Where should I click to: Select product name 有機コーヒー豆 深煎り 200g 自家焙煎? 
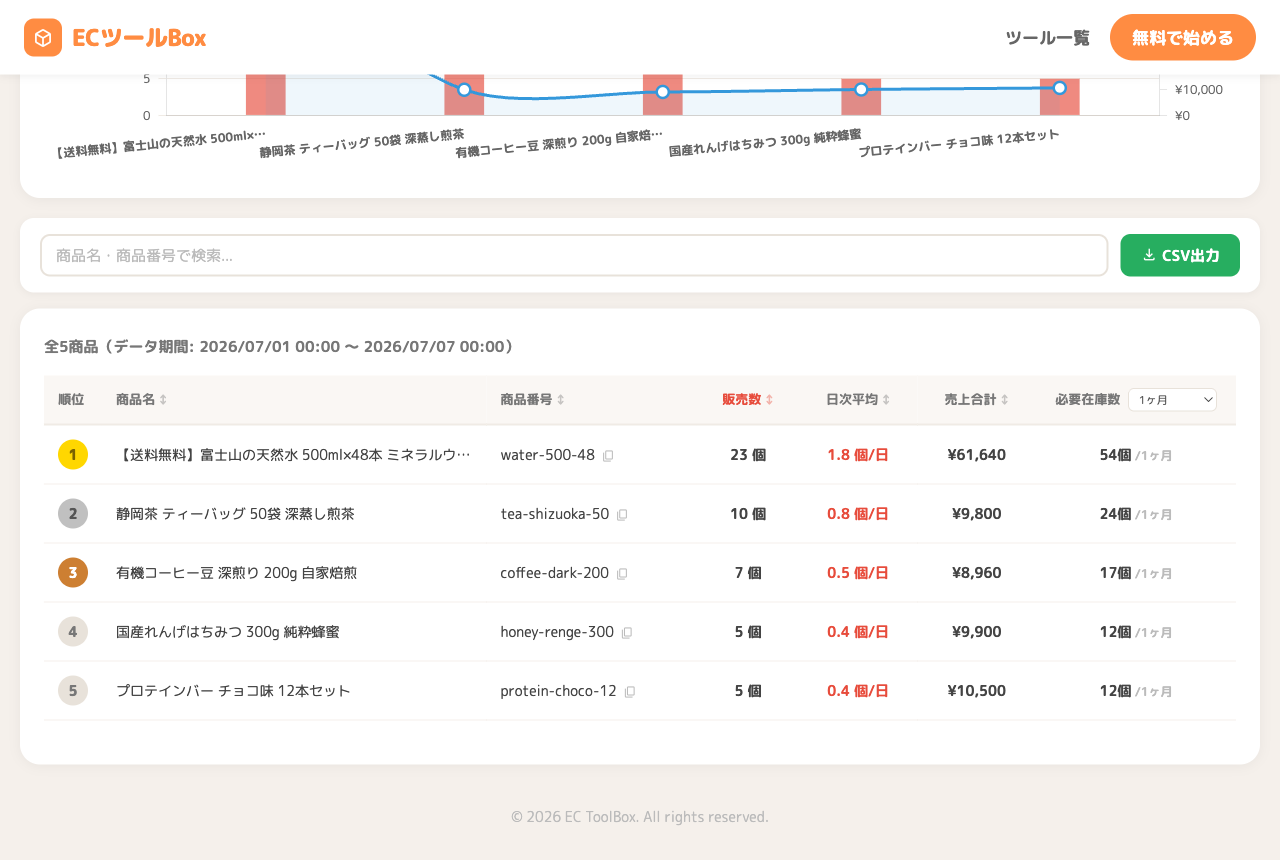(x=236, y=573)
